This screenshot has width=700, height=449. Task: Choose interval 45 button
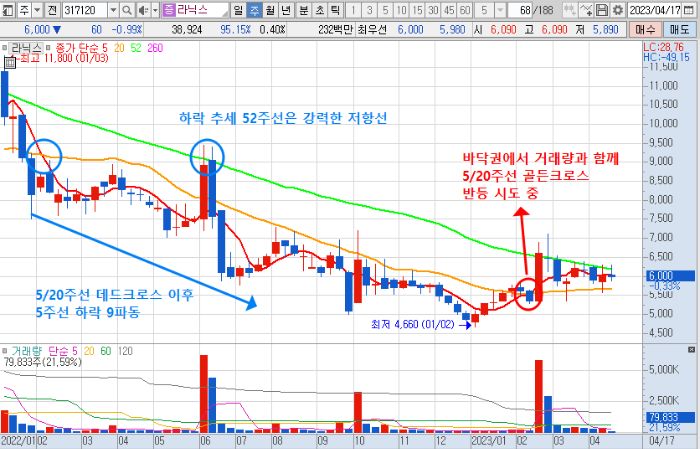[449, 9]
